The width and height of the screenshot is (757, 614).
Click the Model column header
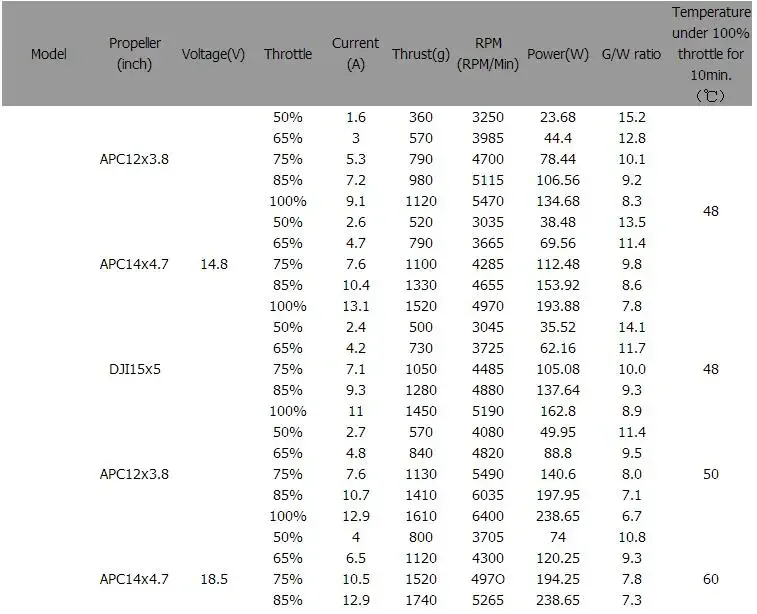point(49,54)
